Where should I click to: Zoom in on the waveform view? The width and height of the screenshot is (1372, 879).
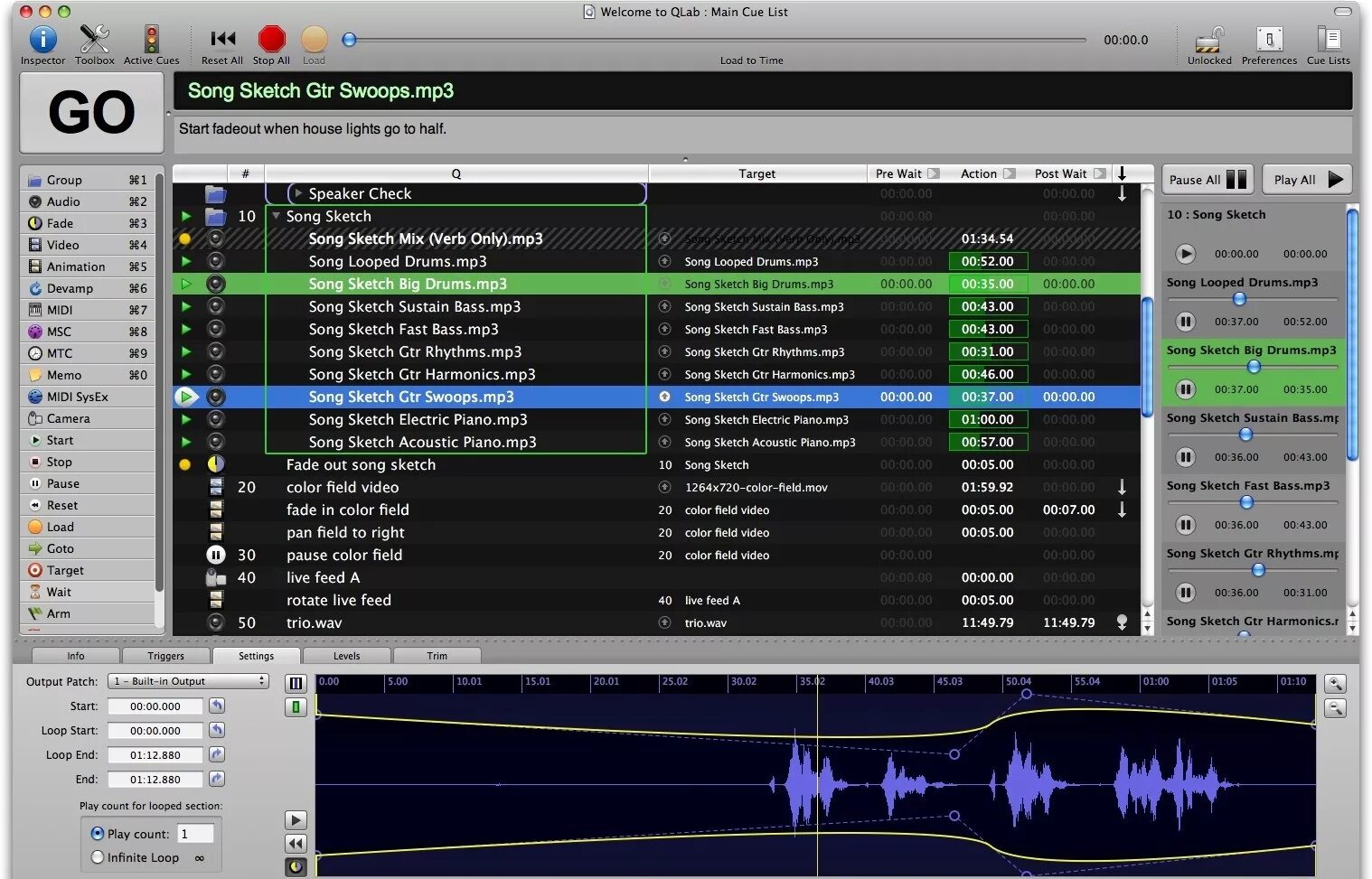tap(1335, 684)
